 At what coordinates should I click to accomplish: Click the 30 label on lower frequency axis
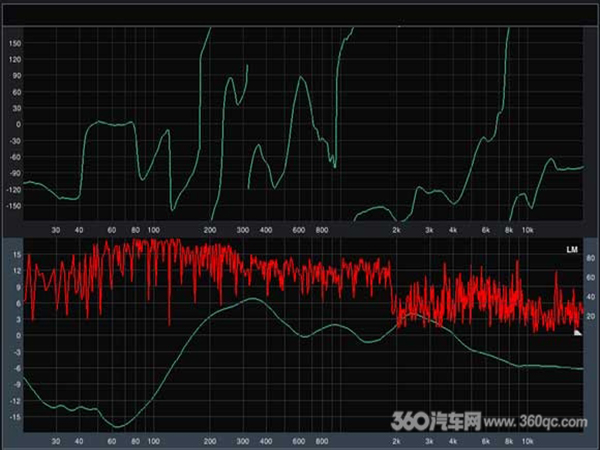(x=55, y=440)
